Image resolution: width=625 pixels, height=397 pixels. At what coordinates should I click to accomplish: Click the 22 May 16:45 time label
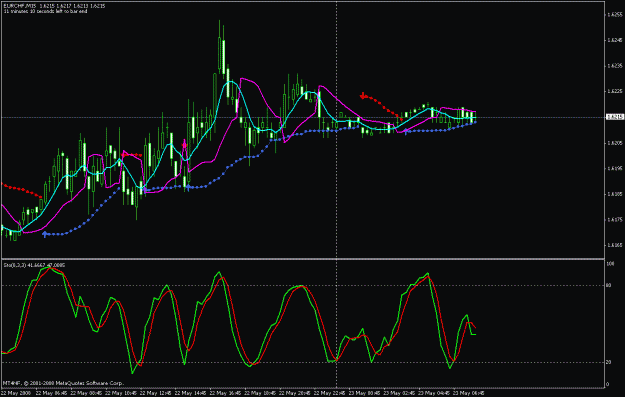(x=224, y=393)
